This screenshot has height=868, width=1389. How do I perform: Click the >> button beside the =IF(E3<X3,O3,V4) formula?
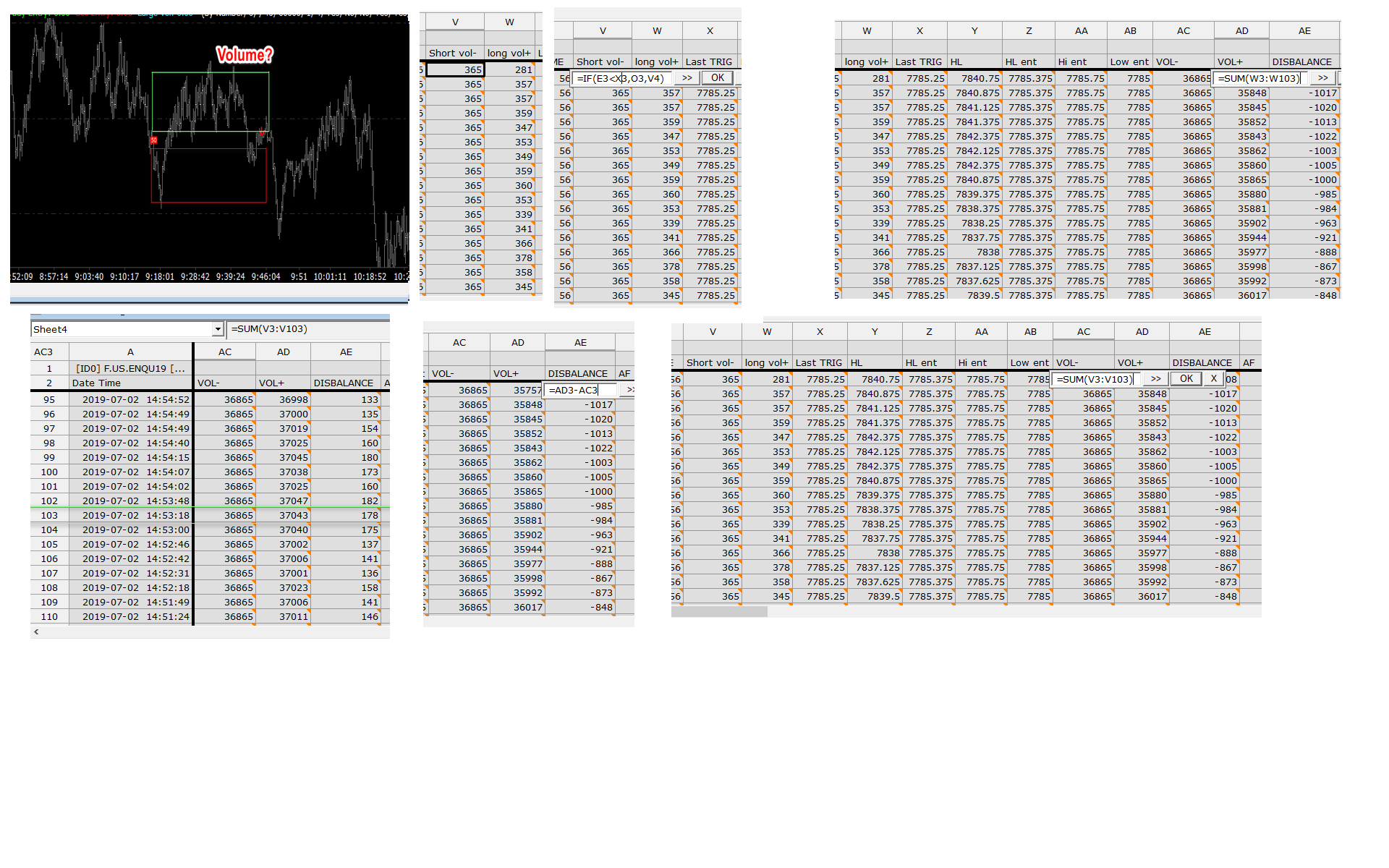(x=687, y=78)
